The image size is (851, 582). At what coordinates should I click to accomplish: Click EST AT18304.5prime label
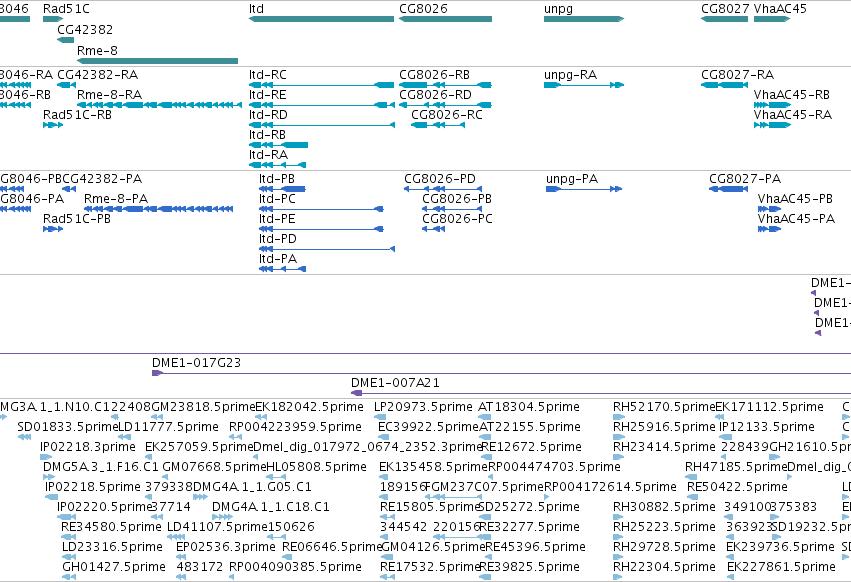[529, 407]
